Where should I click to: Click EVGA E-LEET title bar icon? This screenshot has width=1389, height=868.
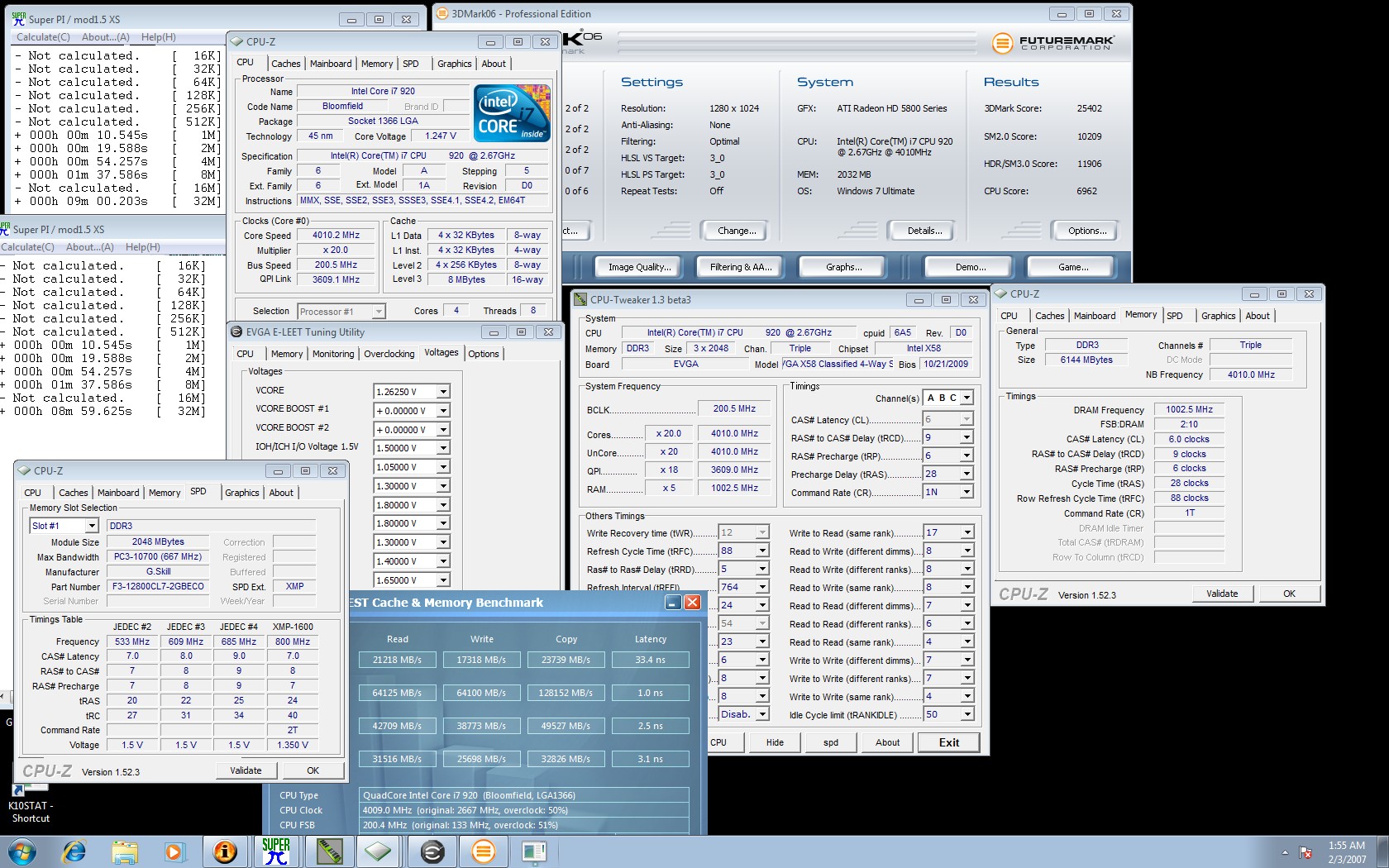[236, 332]
